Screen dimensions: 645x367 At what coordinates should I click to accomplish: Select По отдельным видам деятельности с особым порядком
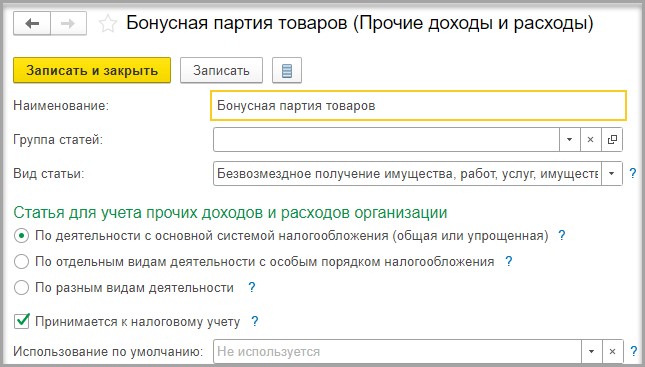tap(21, 262)
